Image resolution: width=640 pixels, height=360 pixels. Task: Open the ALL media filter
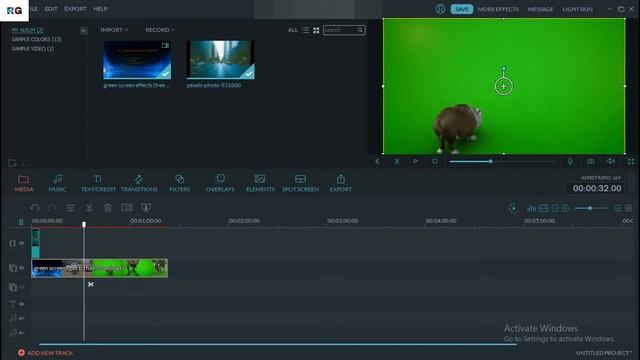293,30
